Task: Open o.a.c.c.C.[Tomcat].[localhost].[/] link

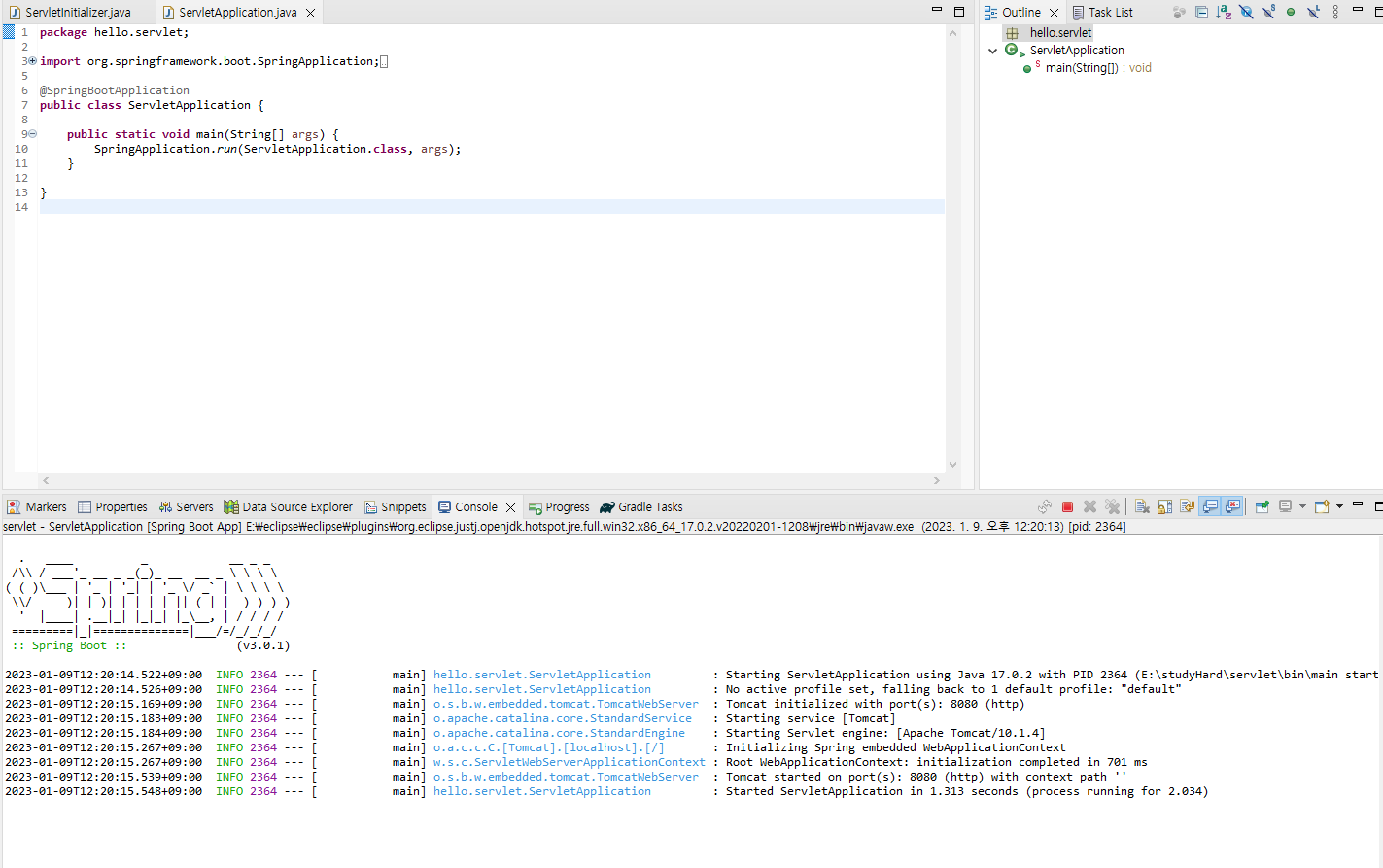Action: coord(549,747)
